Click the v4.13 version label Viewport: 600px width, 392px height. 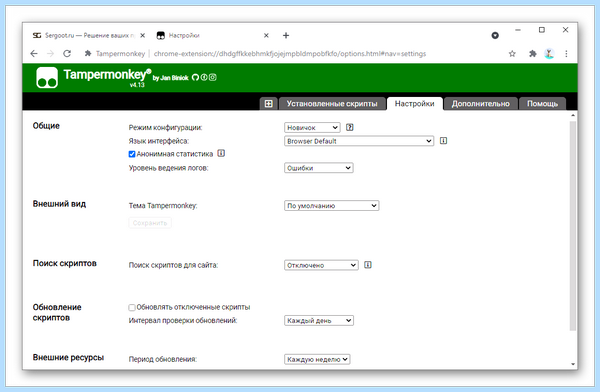pos(137,85)
